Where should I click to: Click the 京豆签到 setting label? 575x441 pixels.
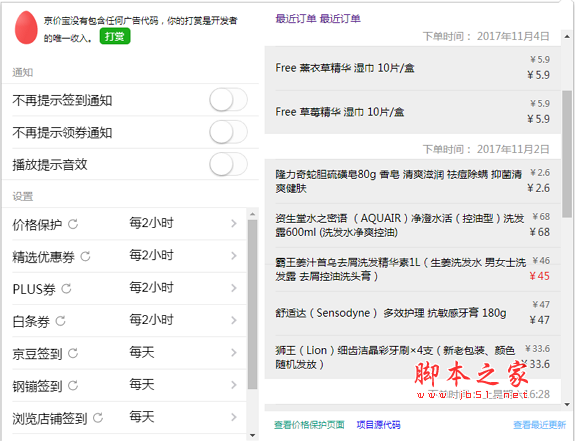coord(37,354)
